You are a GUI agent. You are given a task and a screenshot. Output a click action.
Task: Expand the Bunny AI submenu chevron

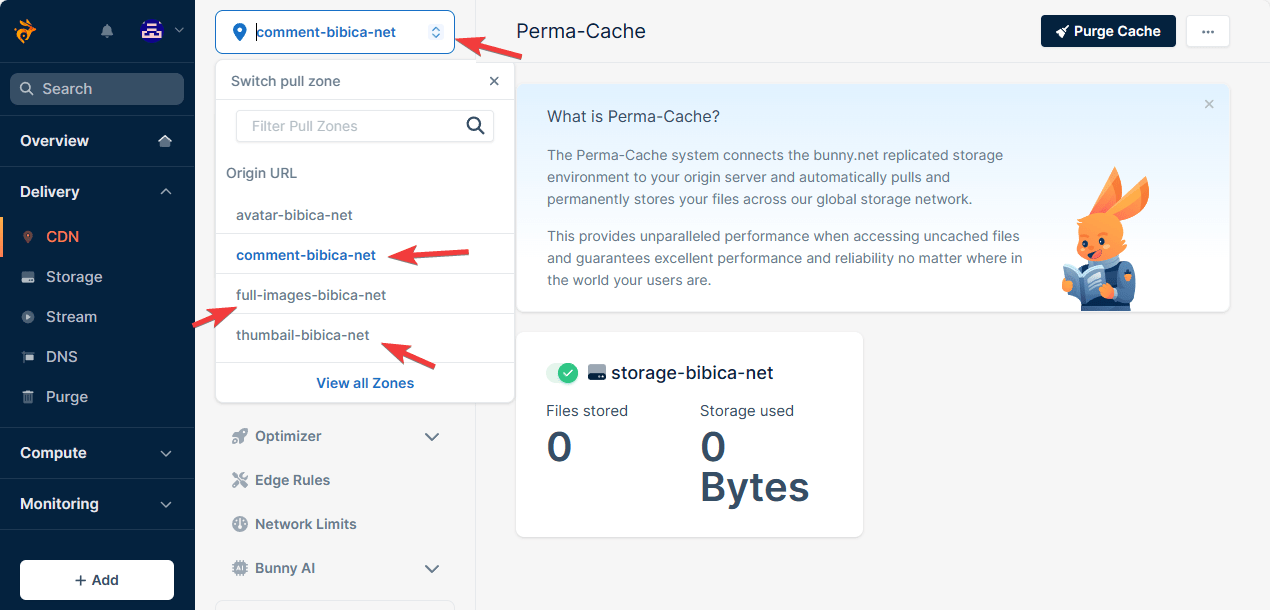(x=432, y=569)
